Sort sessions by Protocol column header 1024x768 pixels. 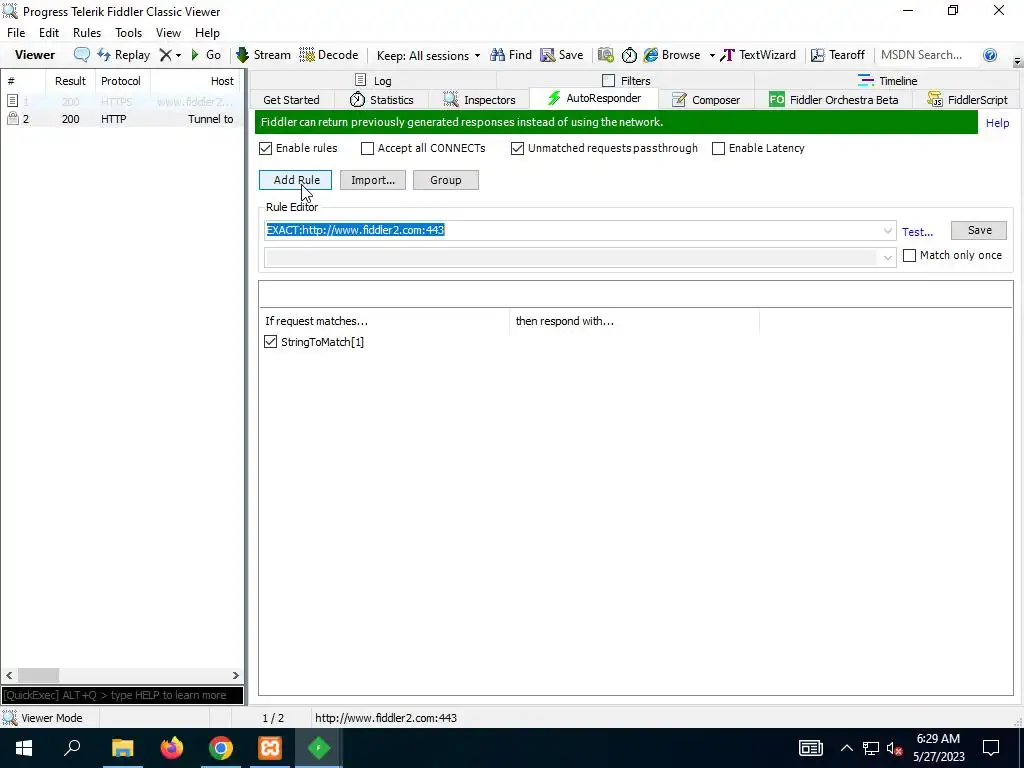coord(121,81)
